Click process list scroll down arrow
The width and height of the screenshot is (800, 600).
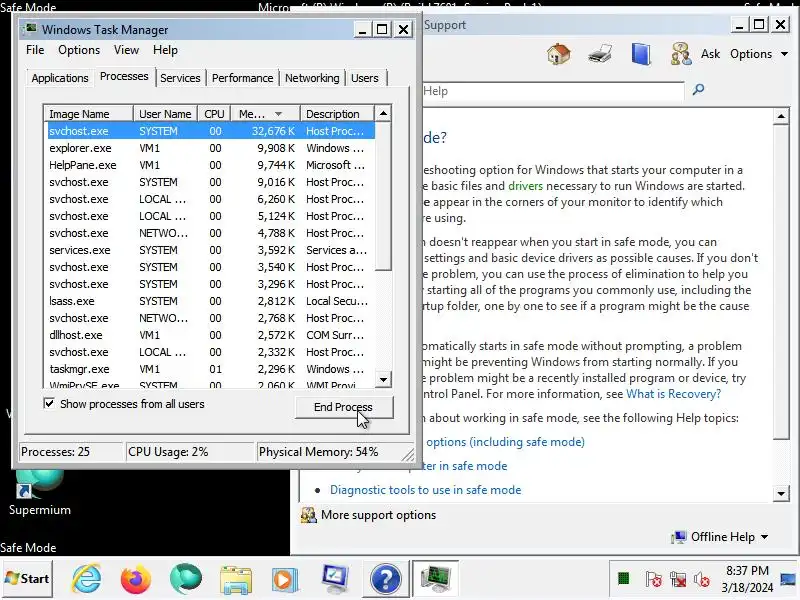click(383, 379)
